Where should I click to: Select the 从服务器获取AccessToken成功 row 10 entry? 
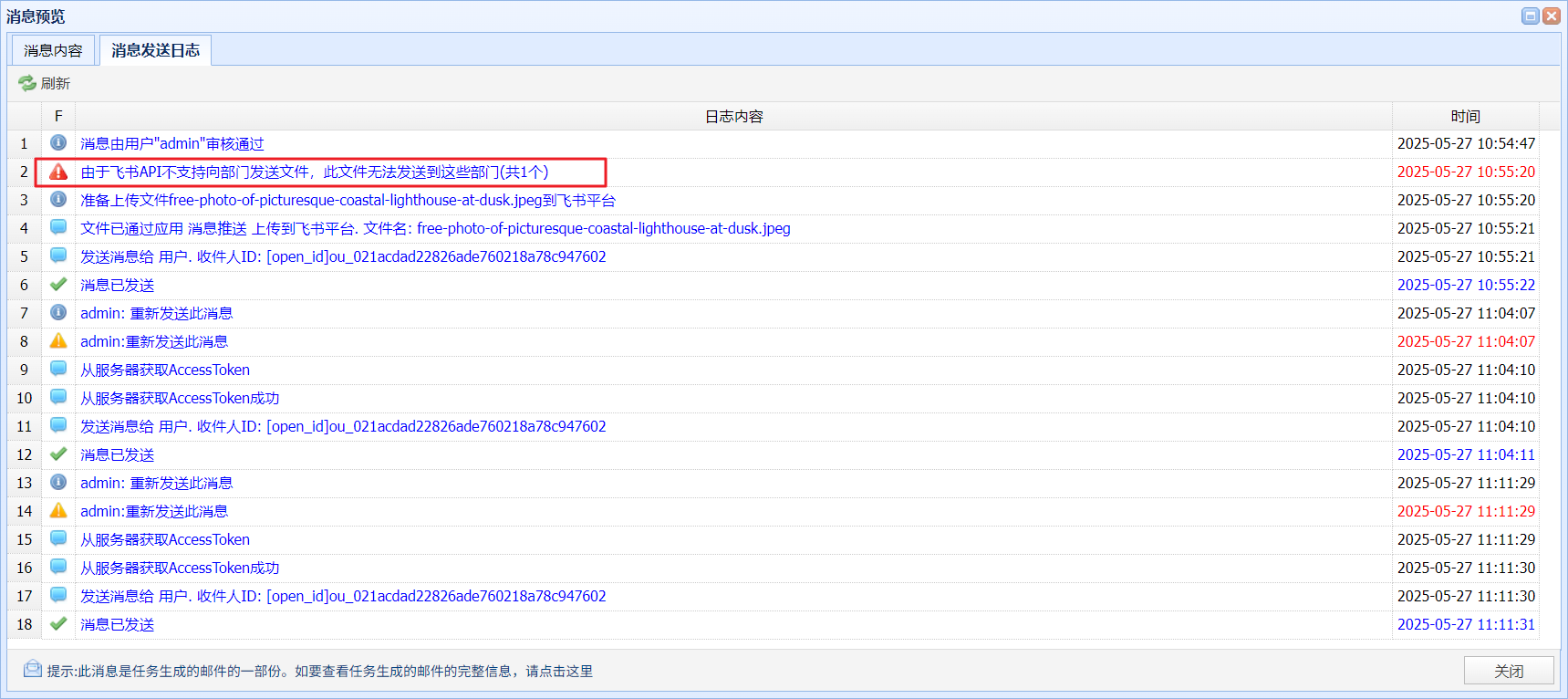pyautogui.click(x=180, y=398)
